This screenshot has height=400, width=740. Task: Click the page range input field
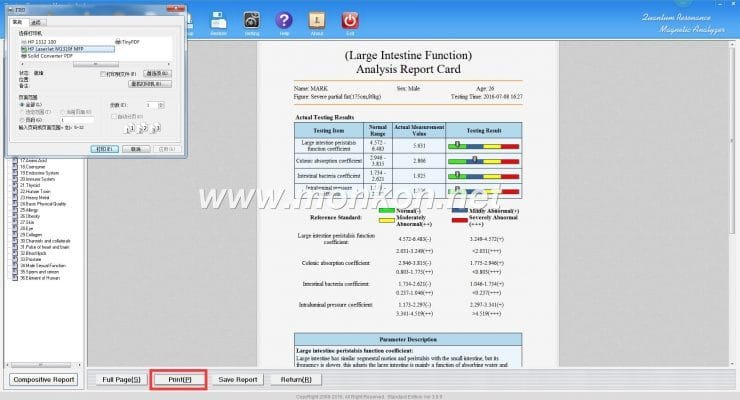click(76, 120)
